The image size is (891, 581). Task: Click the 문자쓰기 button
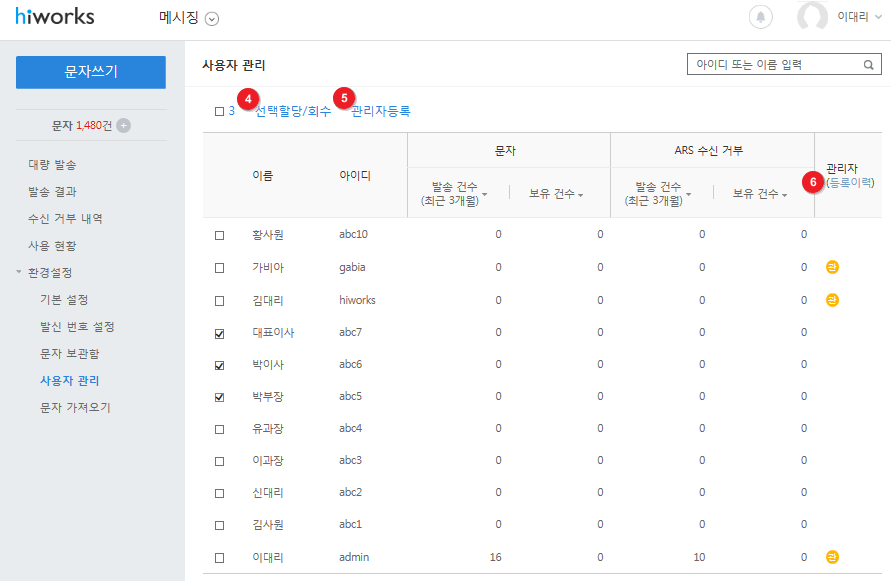(x=91, y=72)
